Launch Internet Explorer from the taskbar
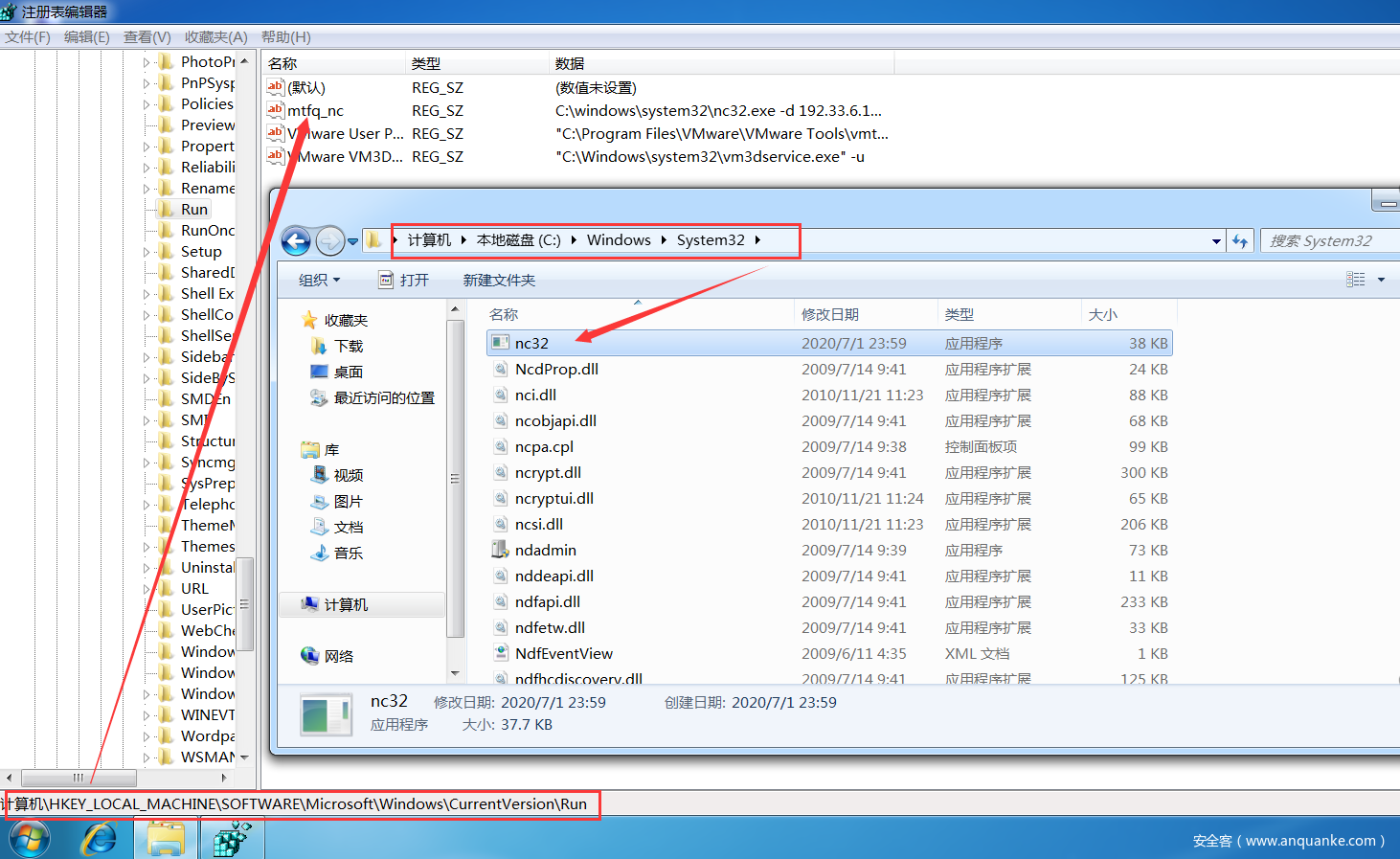 (100, 840)
